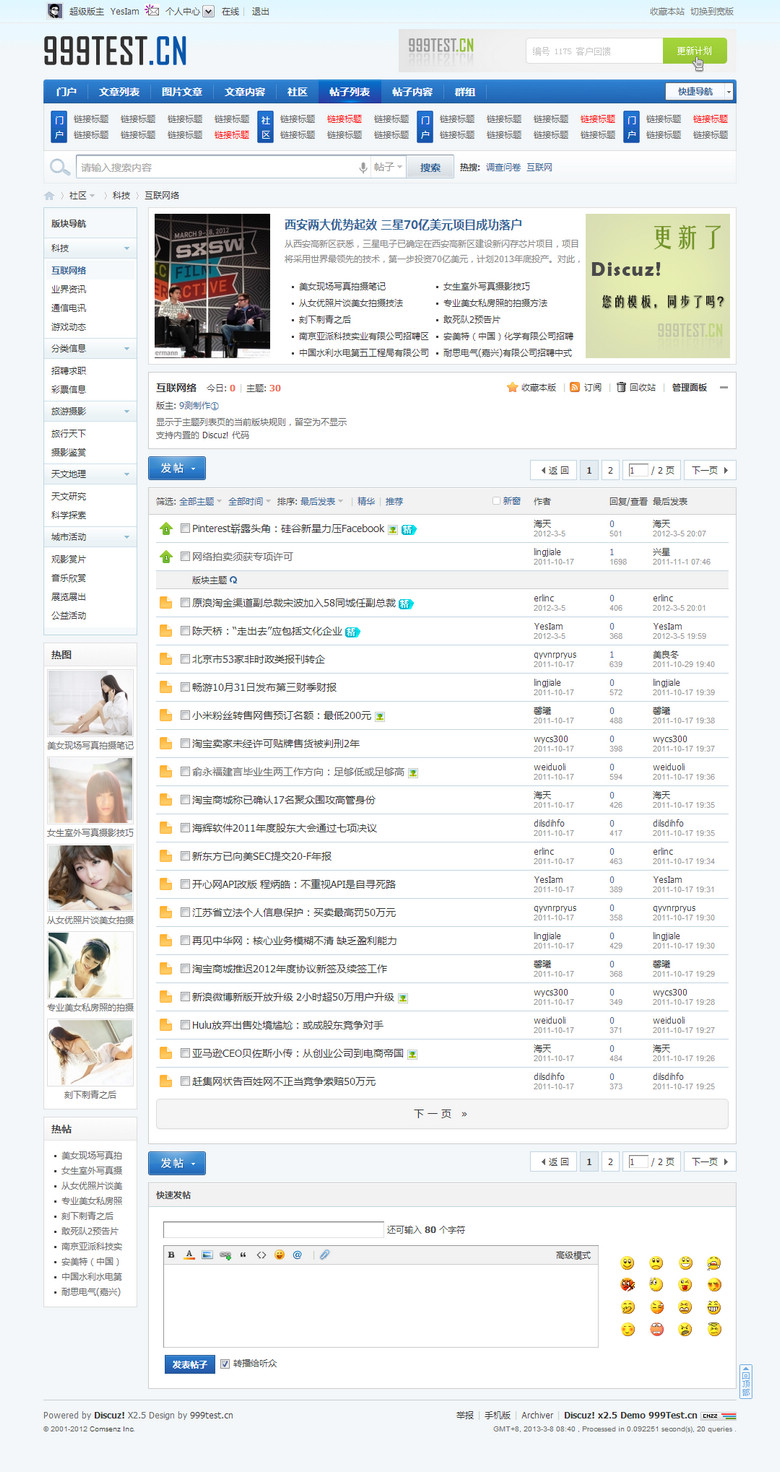Open the 帖子内容 navigation tab
The image size is (780, 1472).
[x=412, y=92]
